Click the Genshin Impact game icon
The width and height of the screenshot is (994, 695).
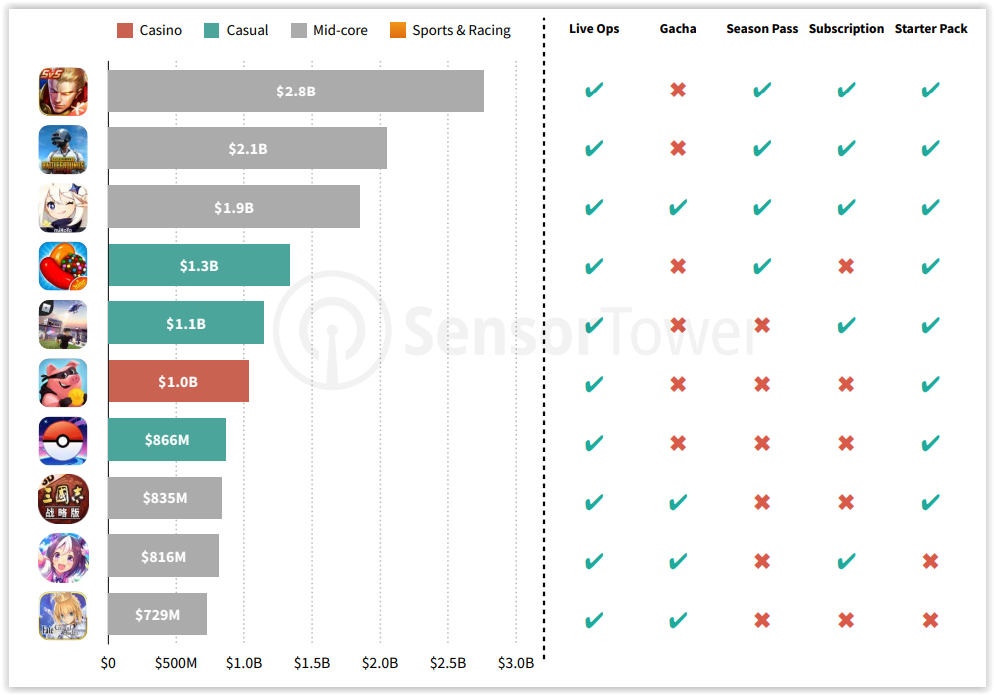pos(63,207)
